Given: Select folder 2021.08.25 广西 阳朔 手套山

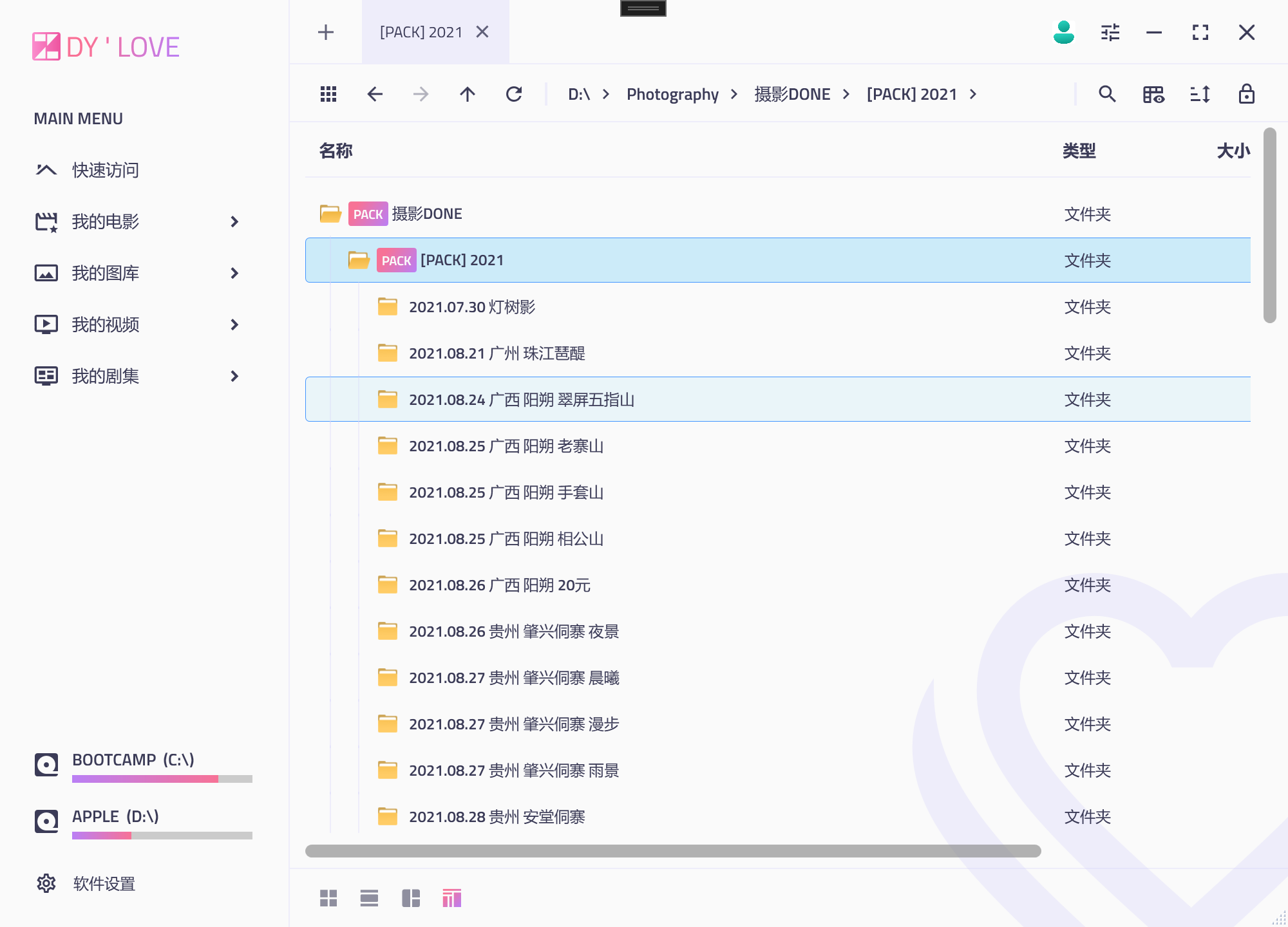Looking at the screenshot, I should [778, 492].
